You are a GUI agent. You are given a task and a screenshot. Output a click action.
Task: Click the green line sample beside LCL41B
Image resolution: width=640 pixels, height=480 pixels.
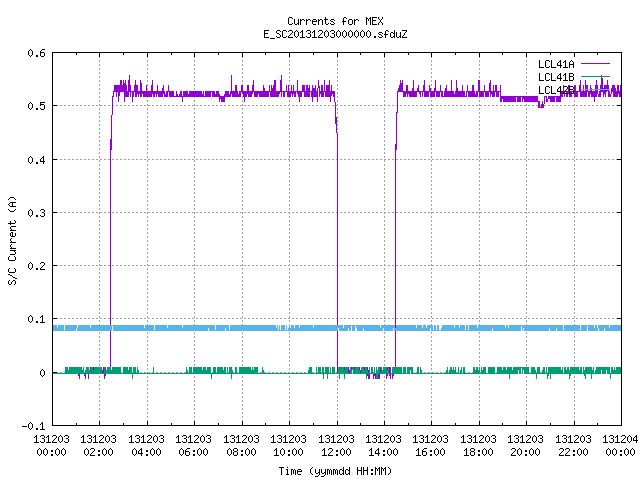point(595,77)
